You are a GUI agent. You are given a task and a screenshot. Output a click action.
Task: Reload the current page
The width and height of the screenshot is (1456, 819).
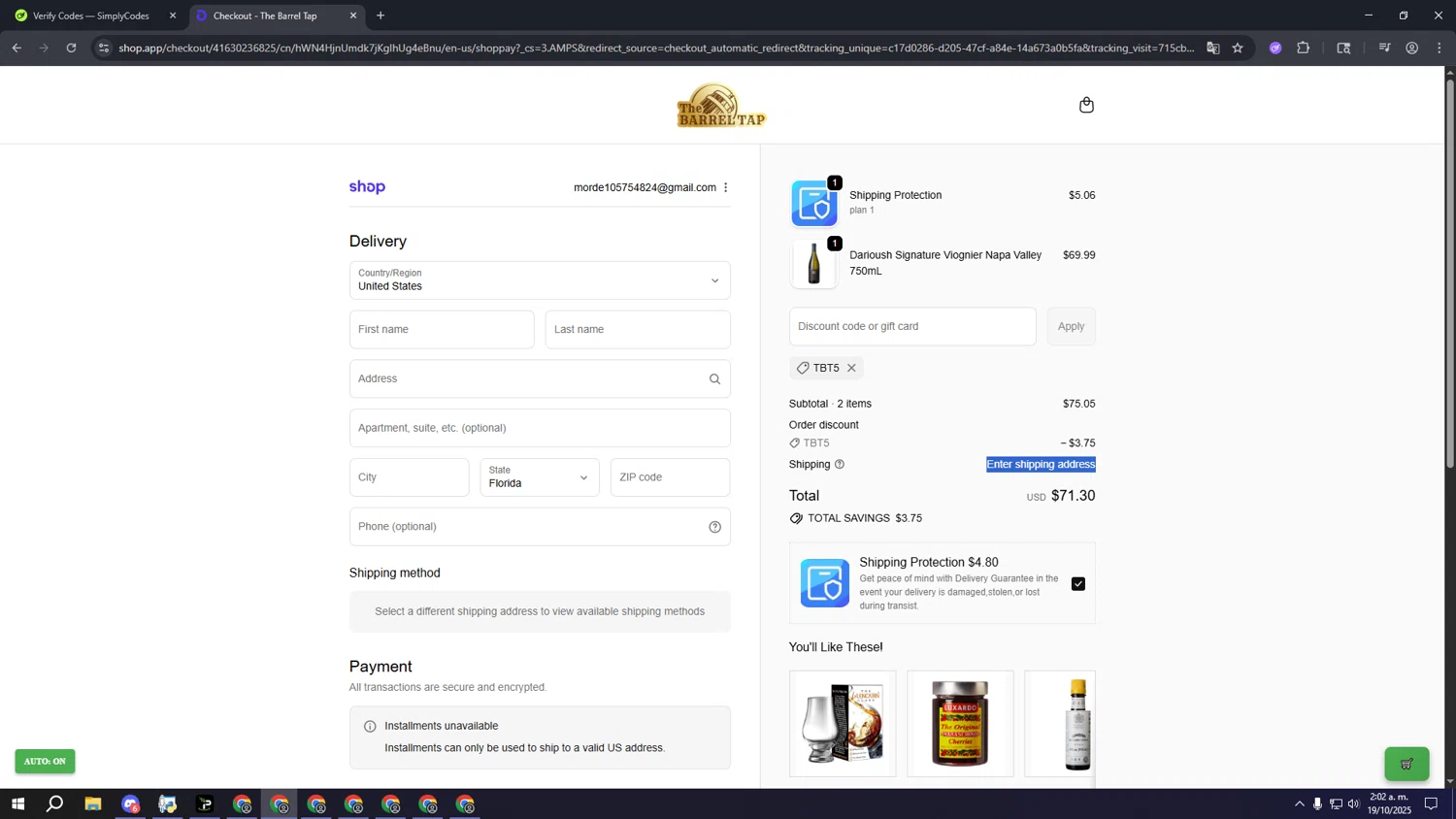click(71, 48)
